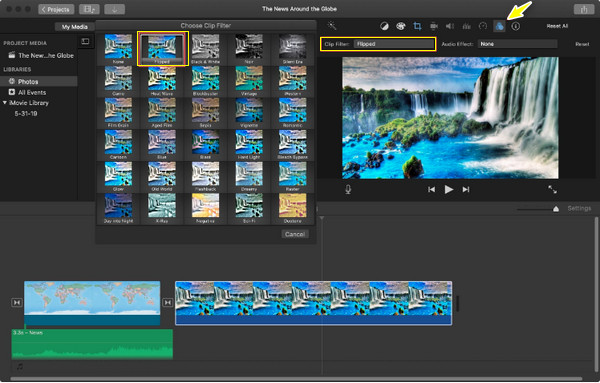
Task: Select the world map clip in timeline
Action: coord(92,303)
